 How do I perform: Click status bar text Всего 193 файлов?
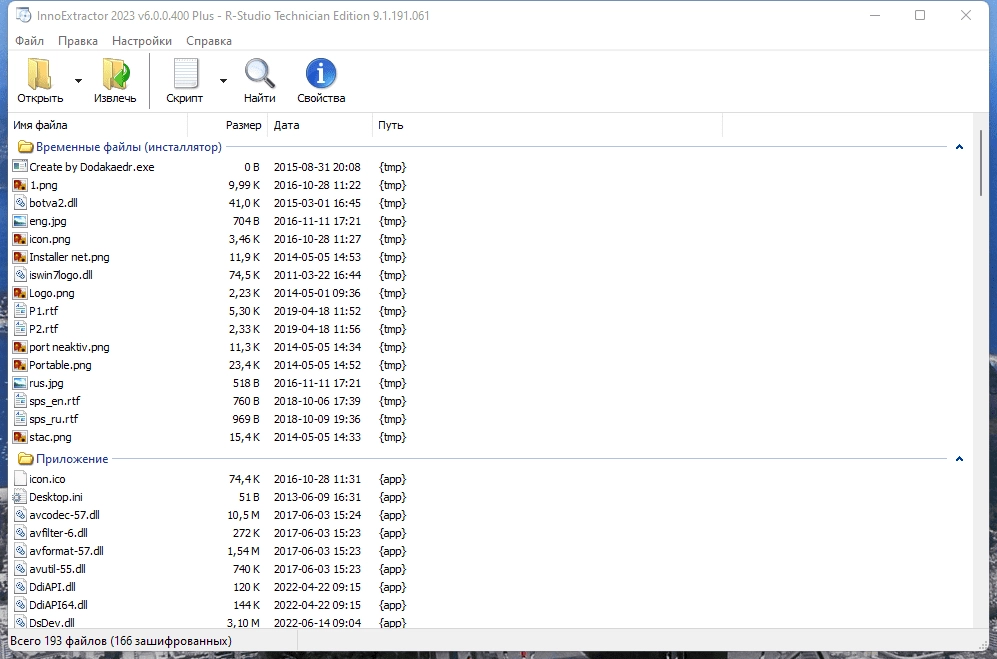pos(59,641)
